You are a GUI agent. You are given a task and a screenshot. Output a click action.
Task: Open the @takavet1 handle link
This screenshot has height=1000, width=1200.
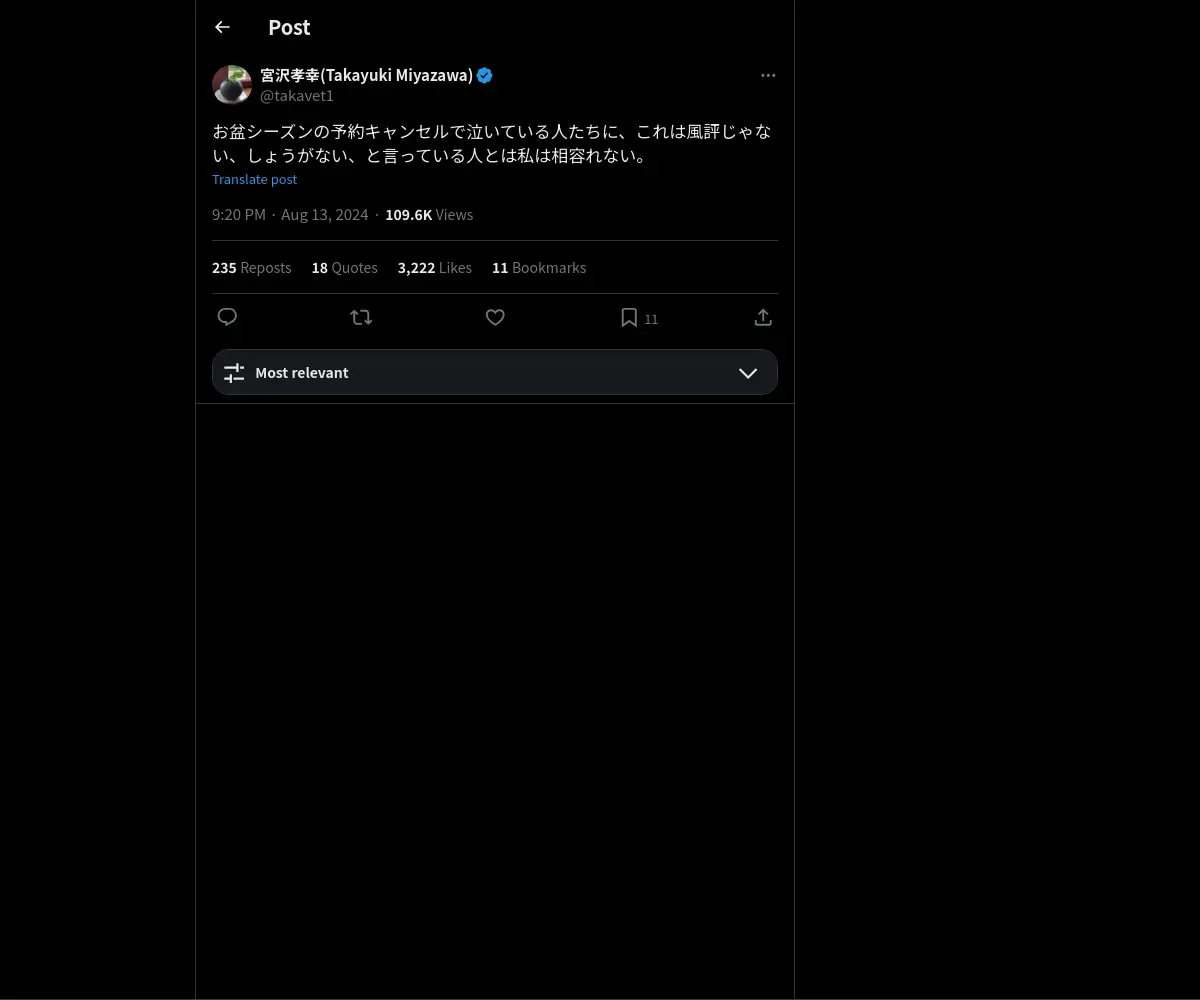297,96
